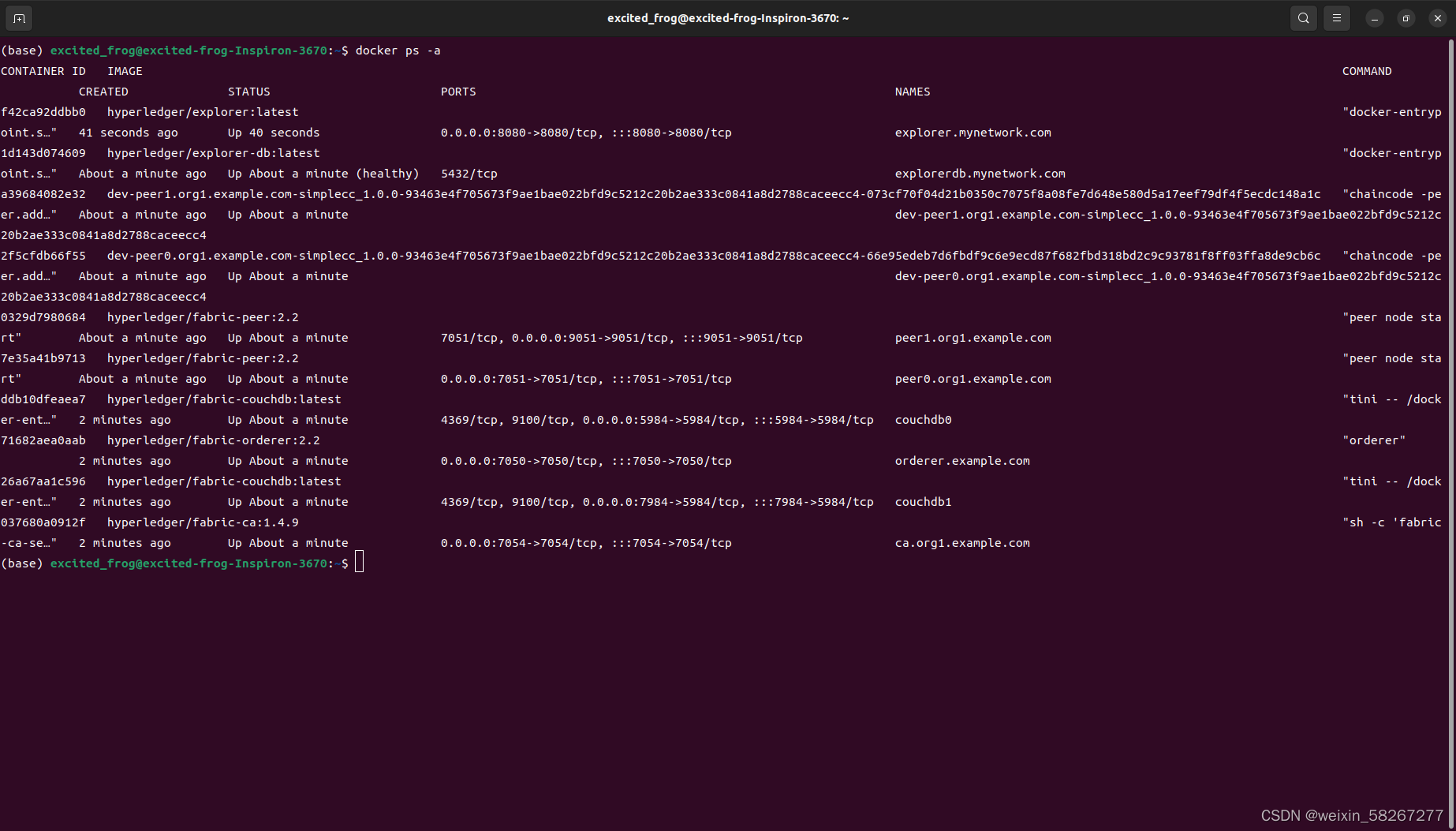1456x831 pixels.
Task: Click container ID 1d143d074609
Action: click(43, 153)
